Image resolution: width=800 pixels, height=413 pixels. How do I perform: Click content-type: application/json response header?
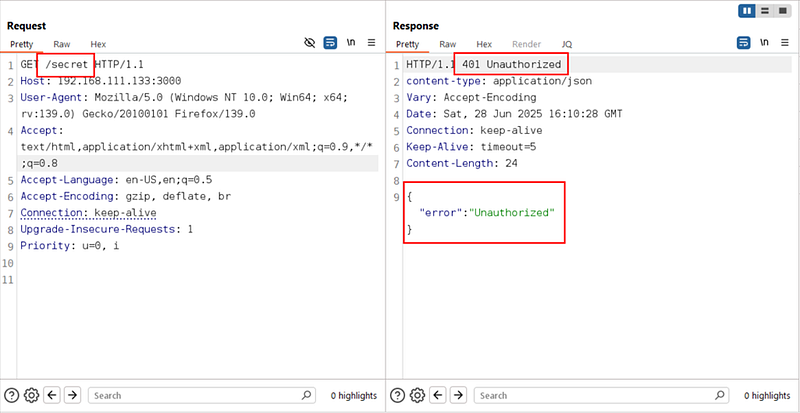tap(499, 81)
